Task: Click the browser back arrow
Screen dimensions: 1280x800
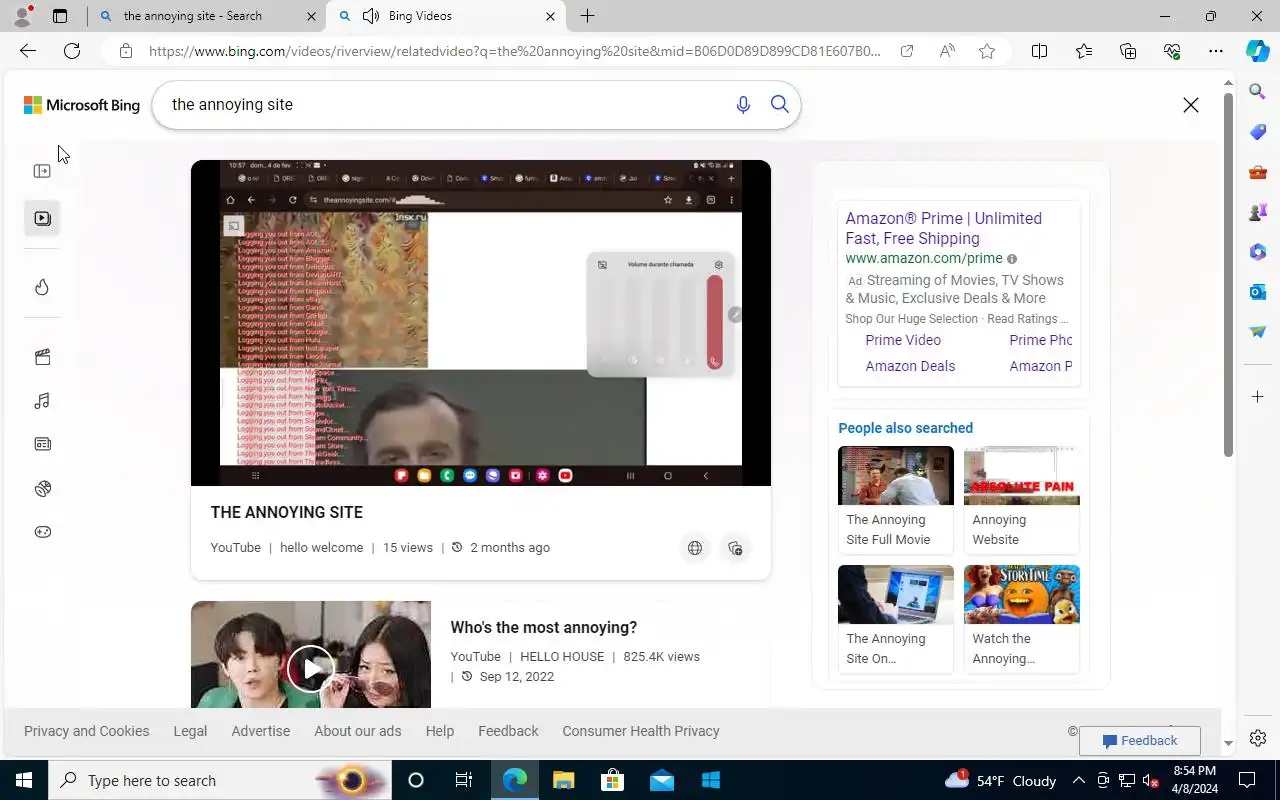Action: pyautogui.click(x=28, y=51)
